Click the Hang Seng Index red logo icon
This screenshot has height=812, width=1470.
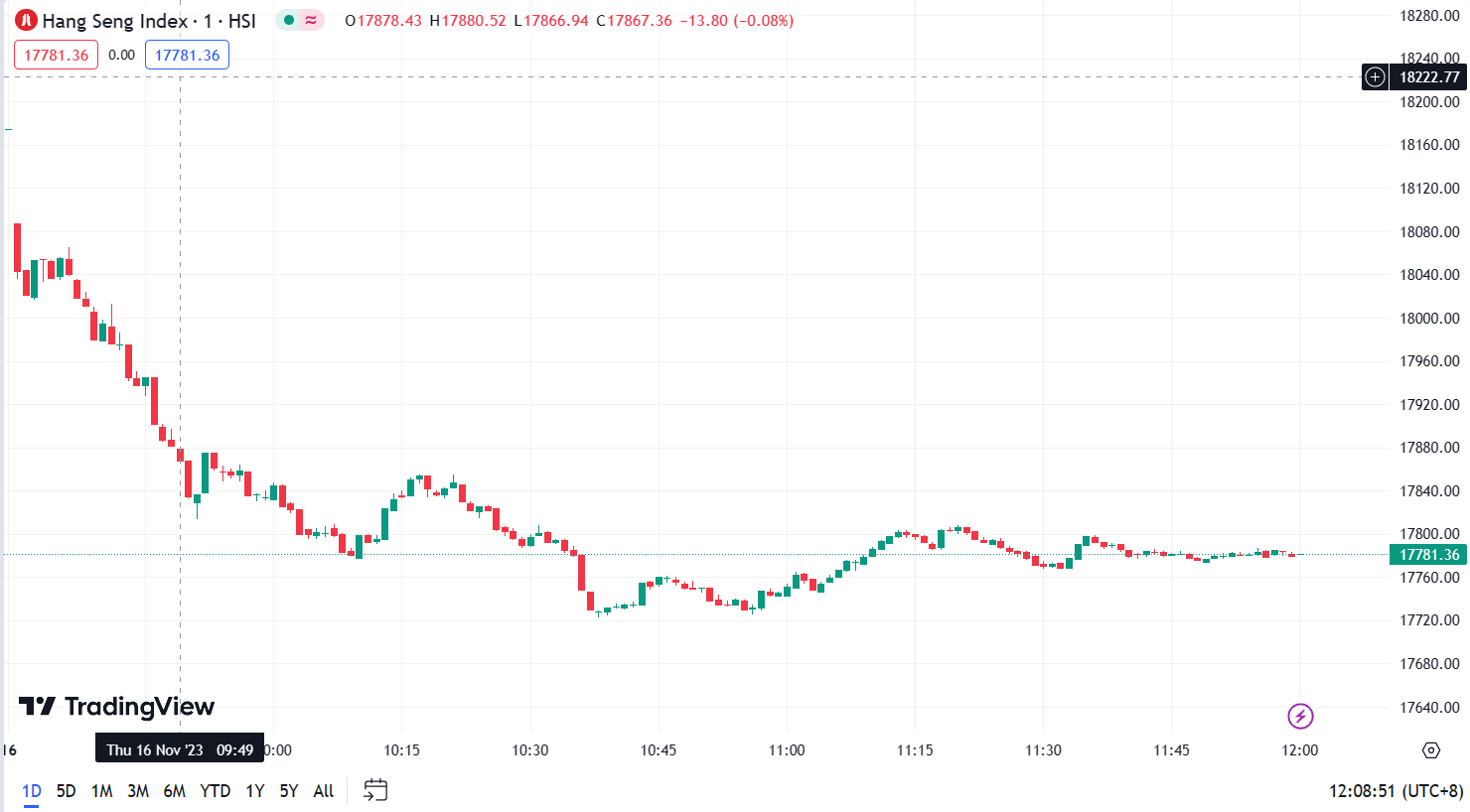coord(27,21)
